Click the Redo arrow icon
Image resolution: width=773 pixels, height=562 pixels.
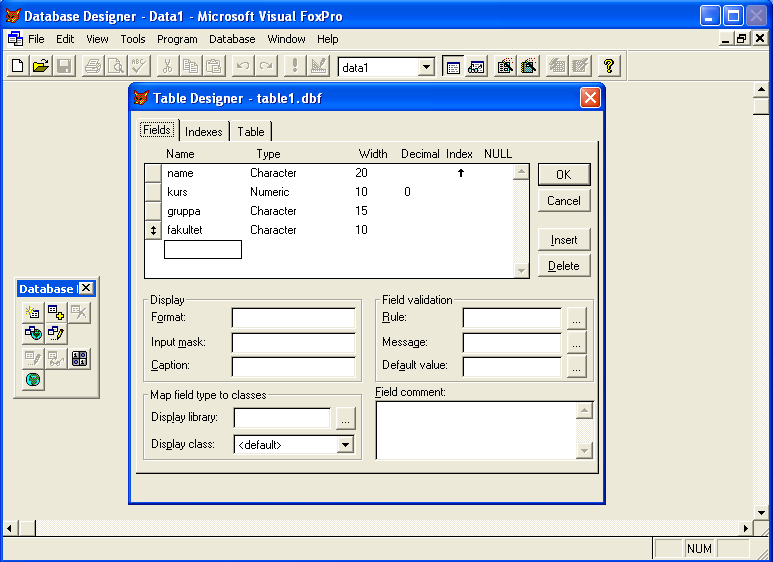[x=266, y=66]
